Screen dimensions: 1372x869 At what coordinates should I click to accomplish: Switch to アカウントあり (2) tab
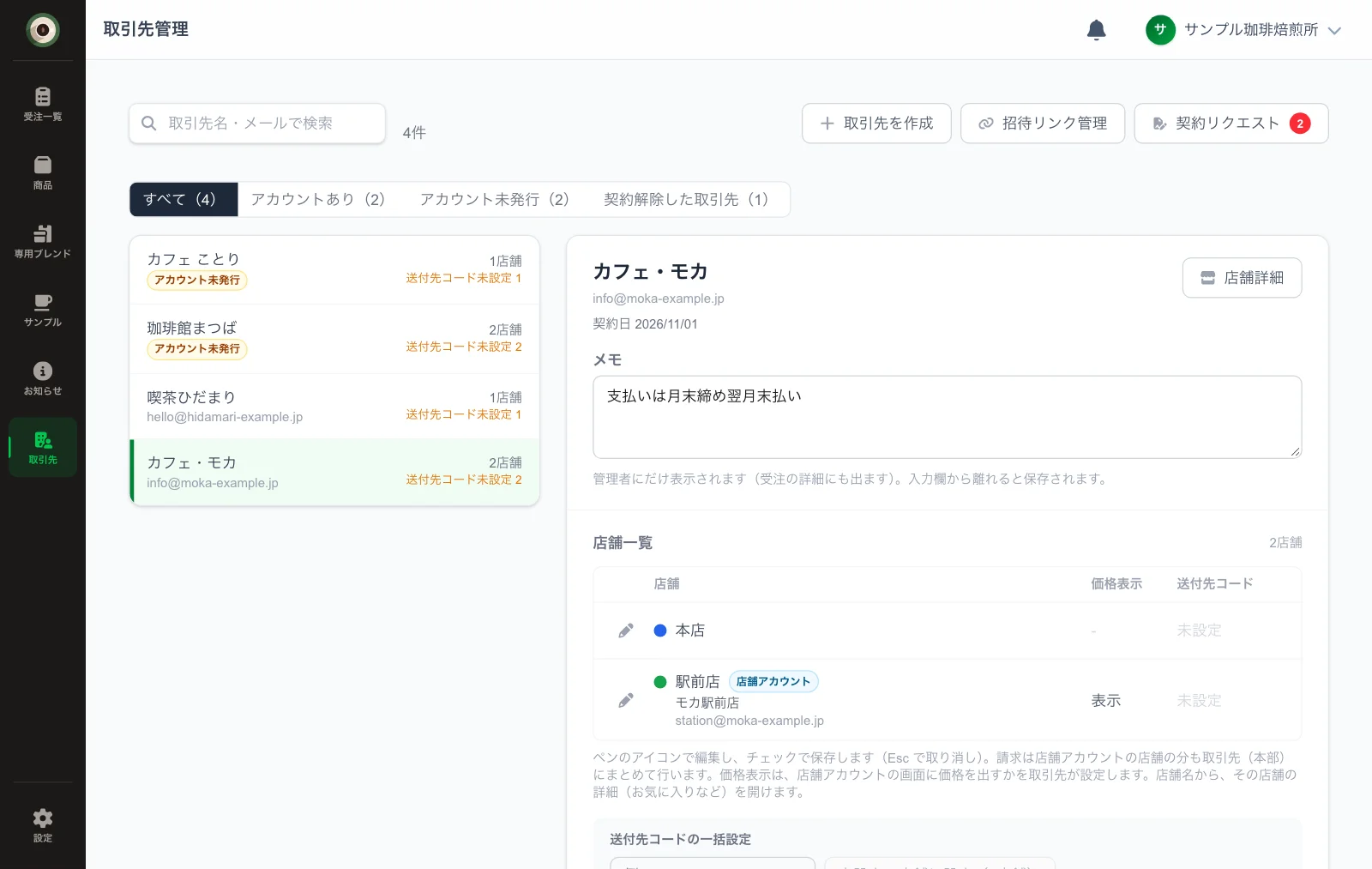322,199
